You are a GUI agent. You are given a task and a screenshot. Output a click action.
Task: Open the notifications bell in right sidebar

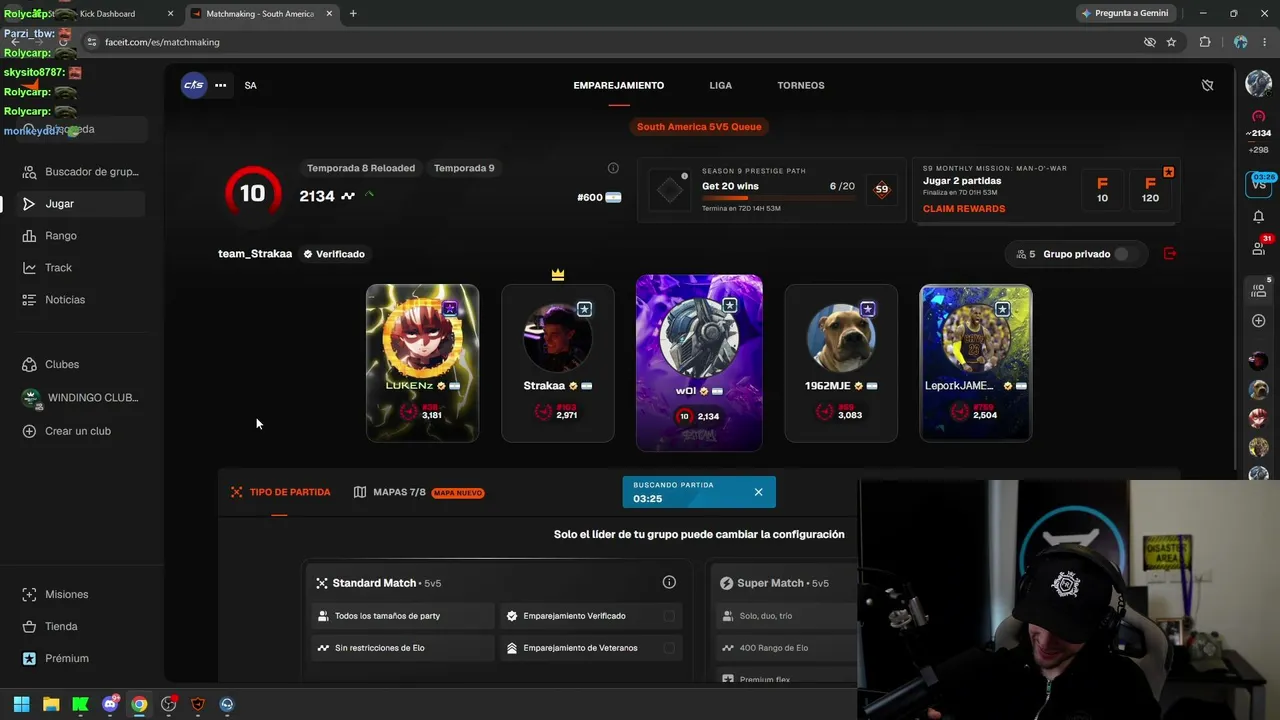1258,217
